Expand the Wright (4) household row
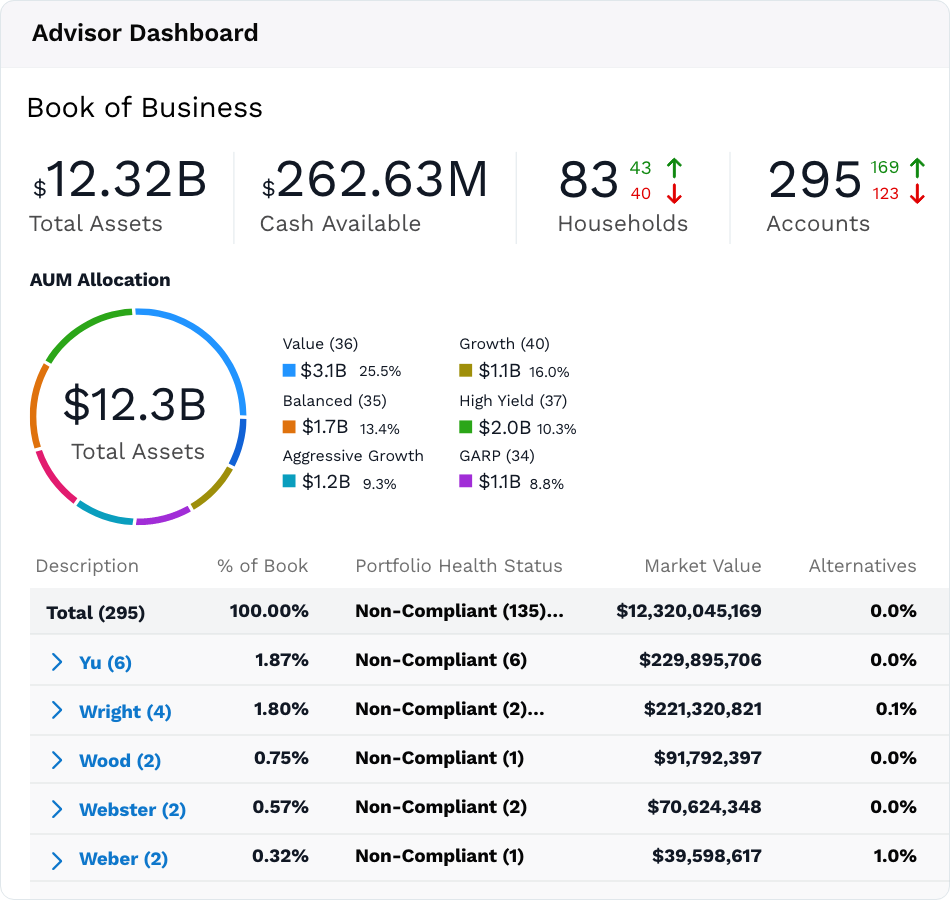The image size is (950, 900). (57, 710)
